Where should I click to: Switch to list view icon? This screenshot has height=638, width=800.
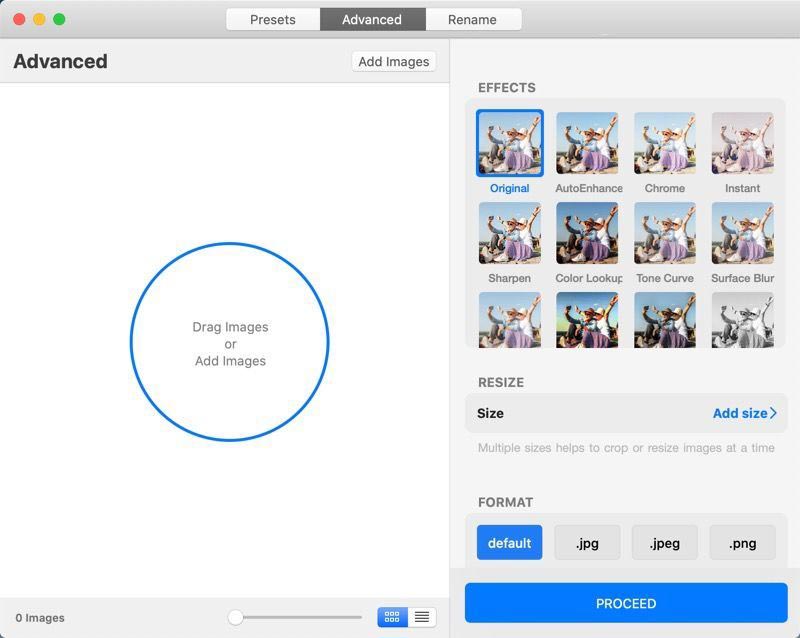tap(421, 617)
